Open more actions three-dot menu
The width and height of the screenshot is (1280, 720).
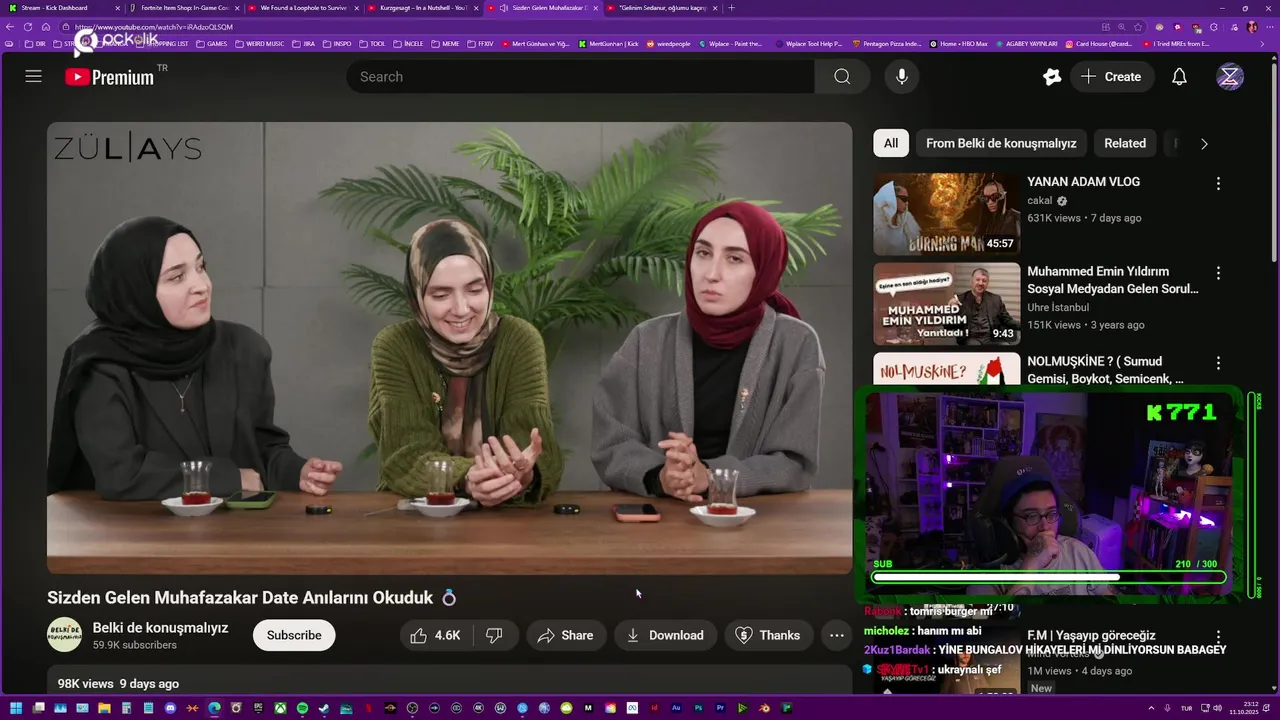tap(837, 635)
